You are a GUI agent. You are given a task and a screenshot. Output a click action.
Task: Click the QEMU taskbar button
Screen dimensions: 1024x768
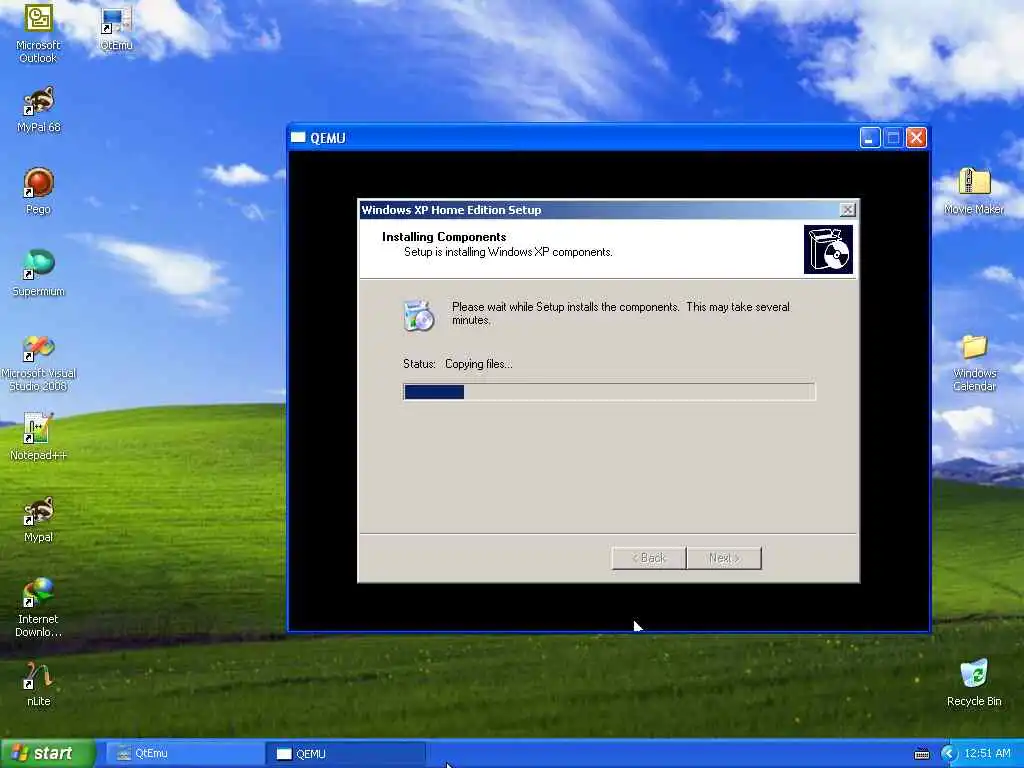[x=346, y=754]
